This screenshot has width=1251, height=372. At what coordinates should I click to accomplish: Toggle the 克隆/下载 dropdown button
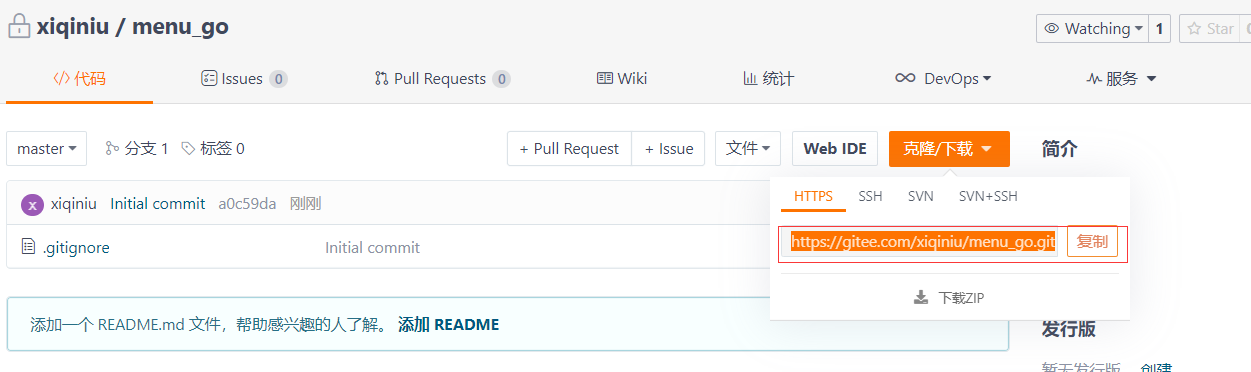click(949, 149)
